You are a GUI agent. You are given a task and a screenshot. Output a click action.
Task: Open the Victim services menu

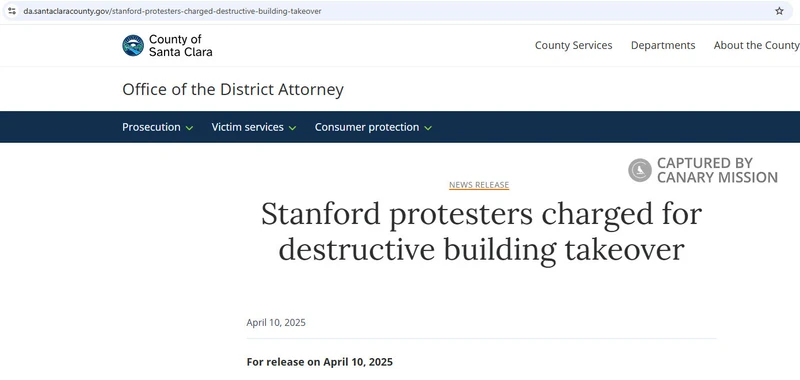[247, 127]
